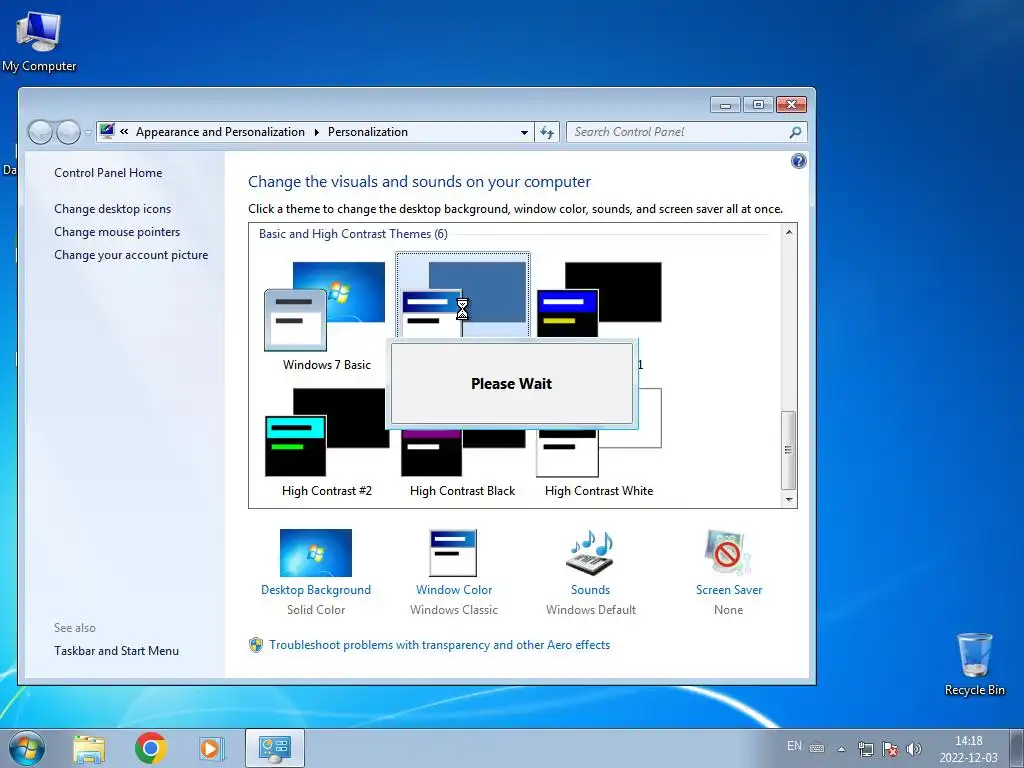Open Windows Media Player taskbar icon
The height and width of the screenshot is (768, 1024).
[x=211, y=748]
